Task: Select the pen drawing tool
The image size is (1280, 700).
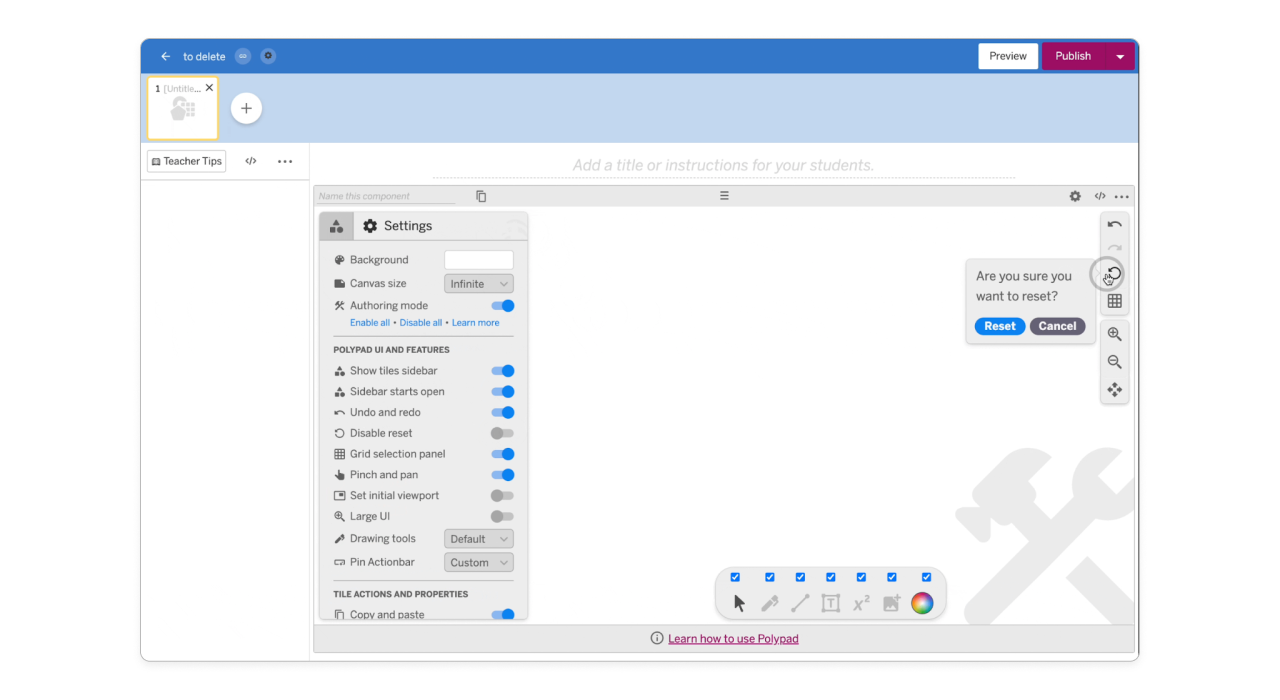Action: [x=769, y=602]
